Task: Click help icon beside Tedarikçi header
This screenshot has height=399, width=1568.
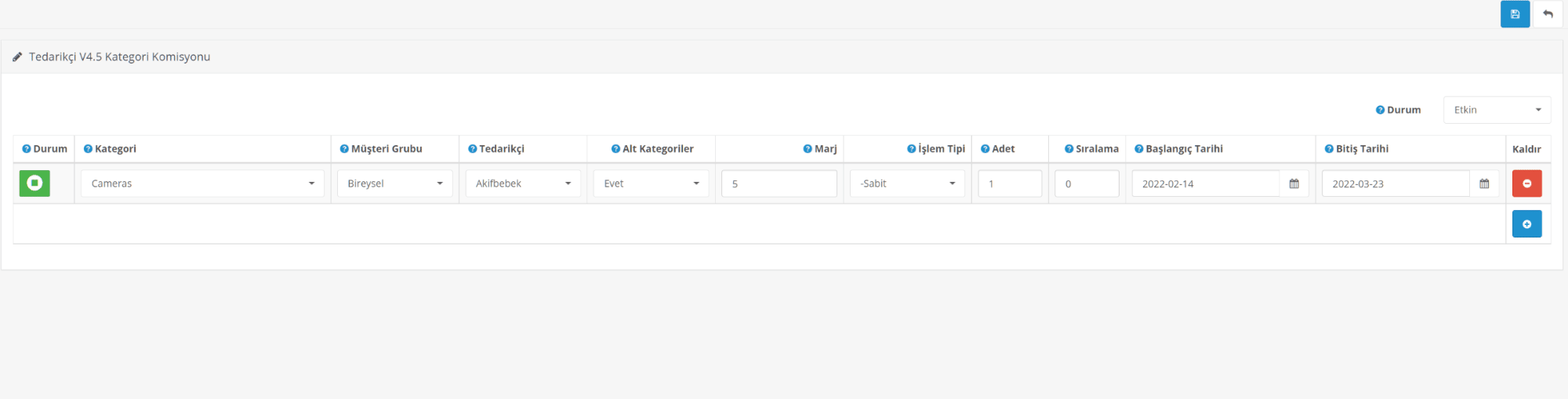Action: (472, 149)
